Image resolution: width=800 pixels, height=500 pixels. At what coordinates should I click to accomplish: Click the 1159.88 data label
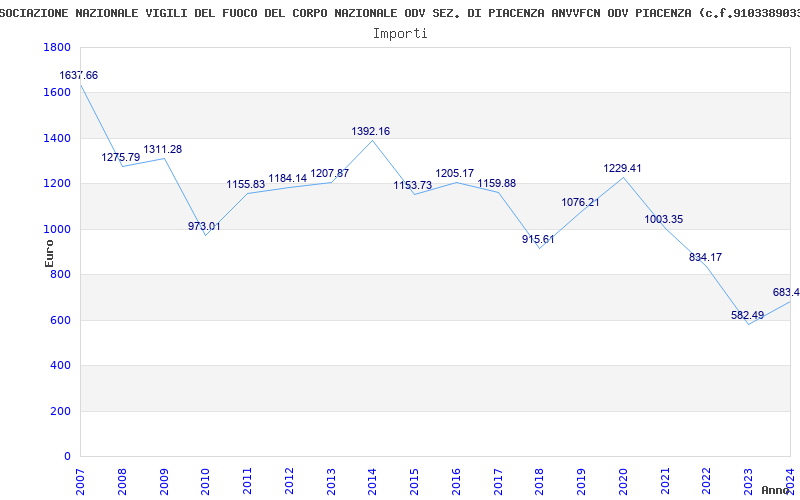click(496, 183)
